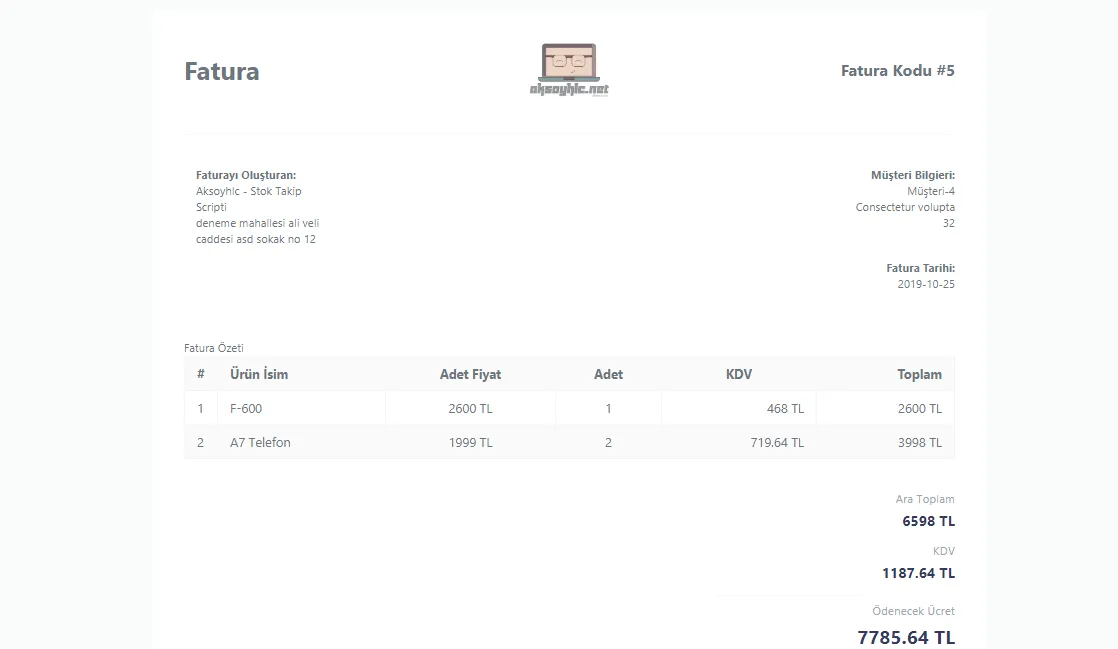Click the 'deneme mahallesi ali veli' address text
Image resolution: width=1118 pixels, height=649 pixels.
point(257,223)
